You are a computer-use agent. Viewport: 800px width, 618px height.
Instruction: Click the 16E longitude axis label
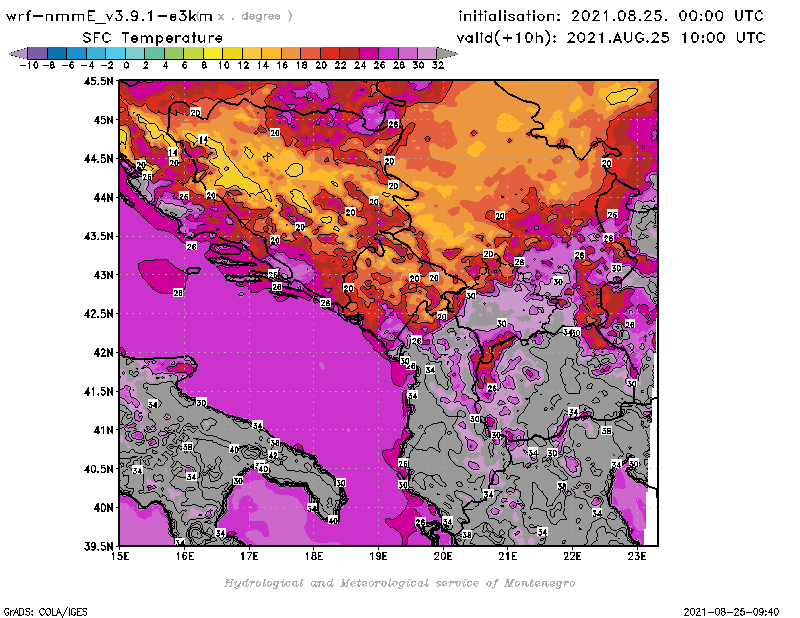pos(185,556)
